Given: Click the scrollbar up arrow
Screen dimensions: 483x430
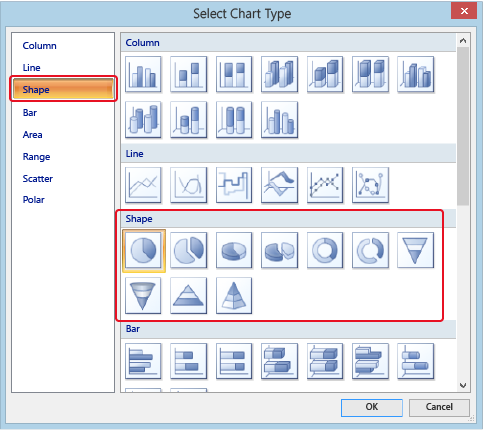Looking at the screenshot, I should [x=463, y=41].
